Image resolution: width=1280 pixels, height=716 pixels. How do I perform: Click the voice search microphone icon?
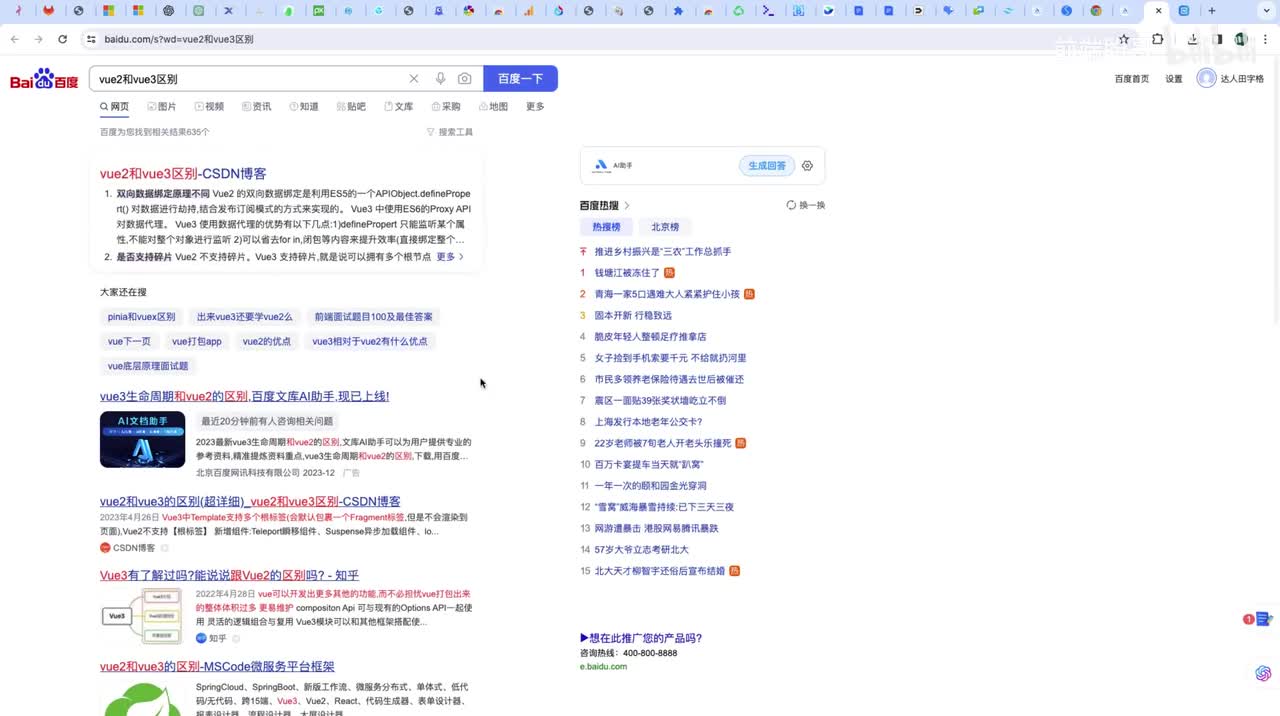click(x=440, y=79)
